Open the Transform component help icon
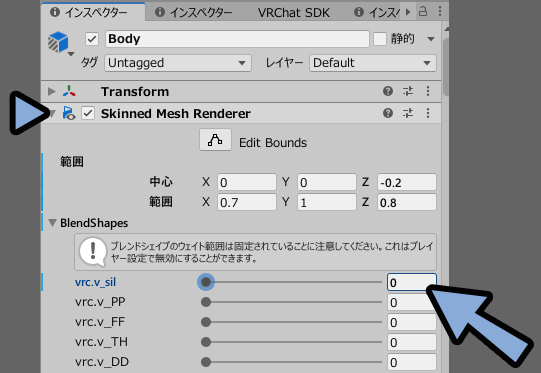 pyautogui.click(x=388, y=91)
